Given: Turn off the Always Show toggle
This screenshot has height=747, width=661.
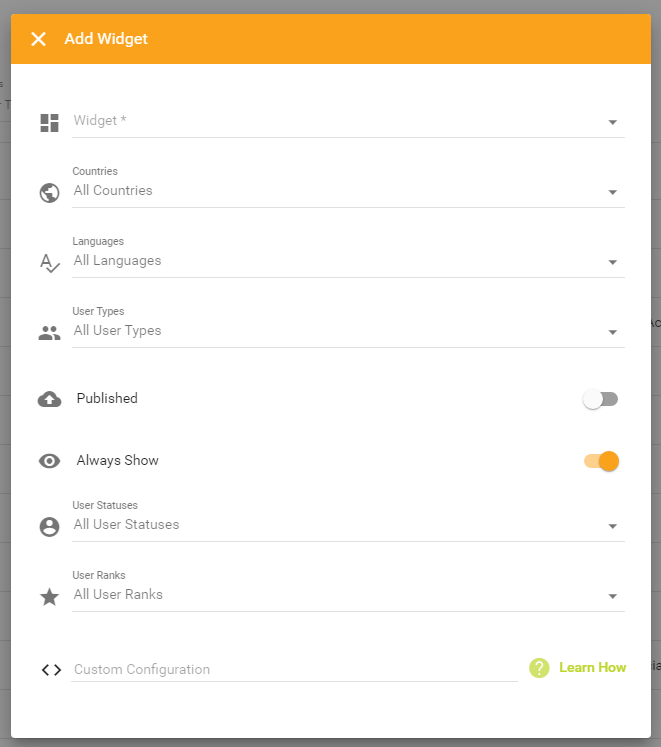Looking at the screenshot, I should click(x=601, y=461).
